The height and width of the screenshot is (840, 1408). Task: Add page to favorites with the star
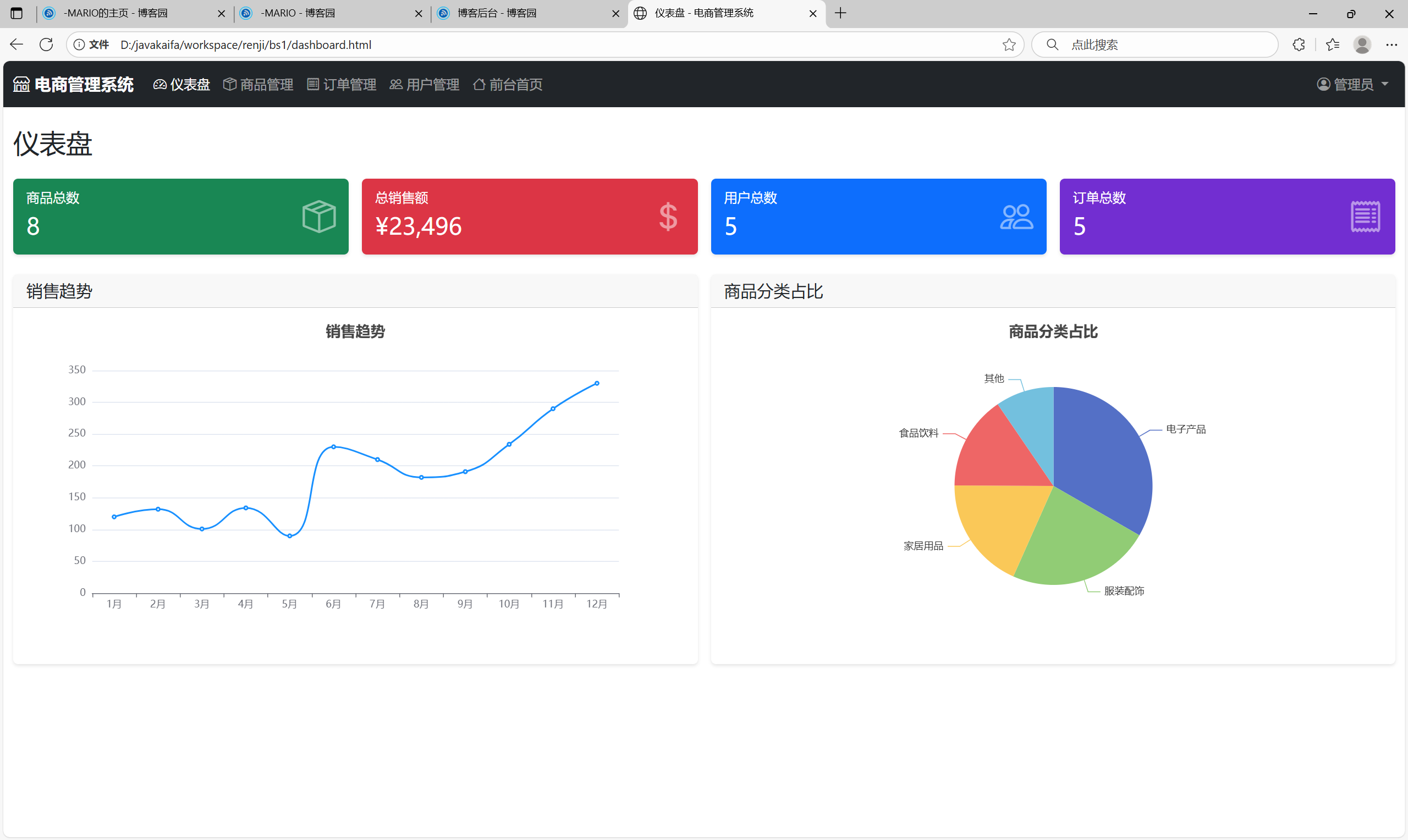(x=1009, y=44)
